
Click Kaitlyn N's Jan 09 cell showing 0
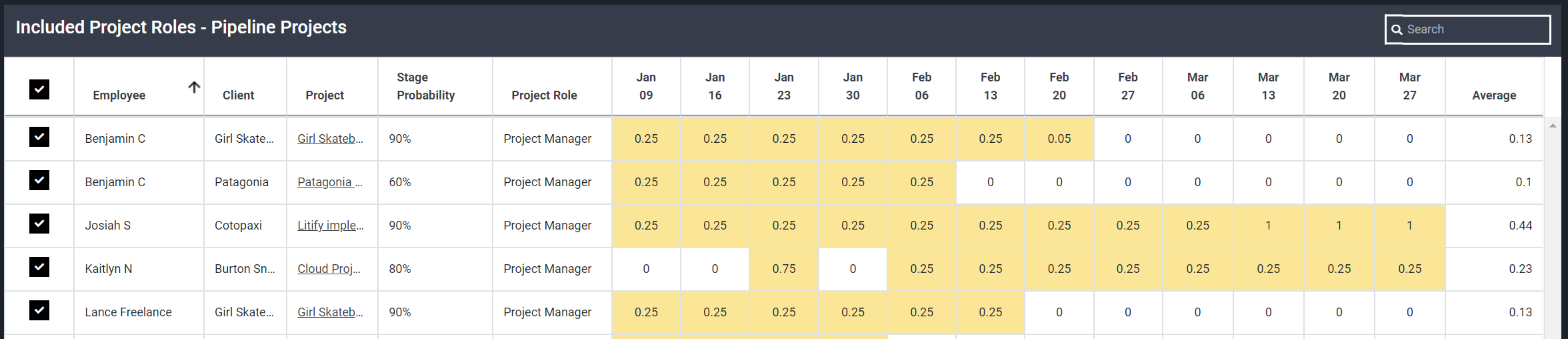(646, 269)
